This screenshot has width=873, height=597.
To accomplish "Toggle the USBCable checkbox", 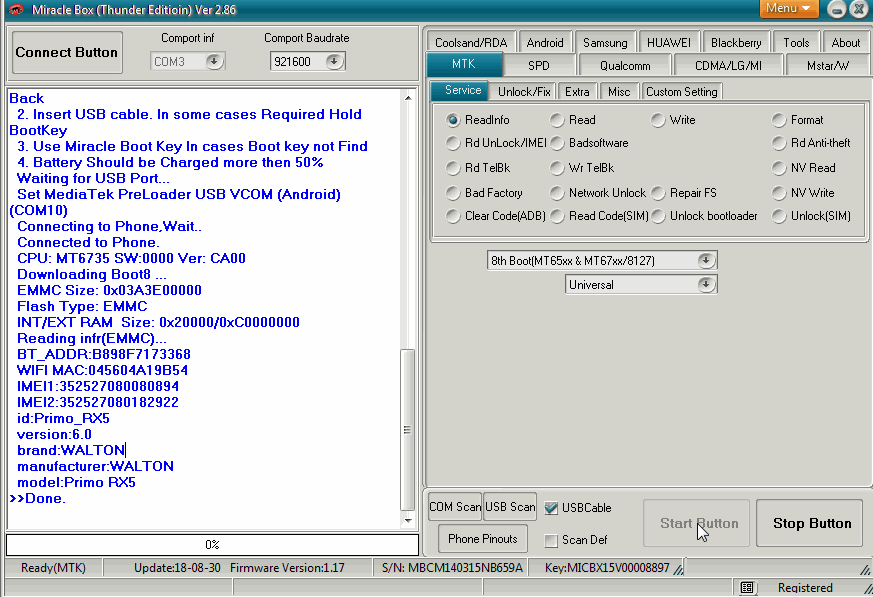I will [x=551, y=508].
